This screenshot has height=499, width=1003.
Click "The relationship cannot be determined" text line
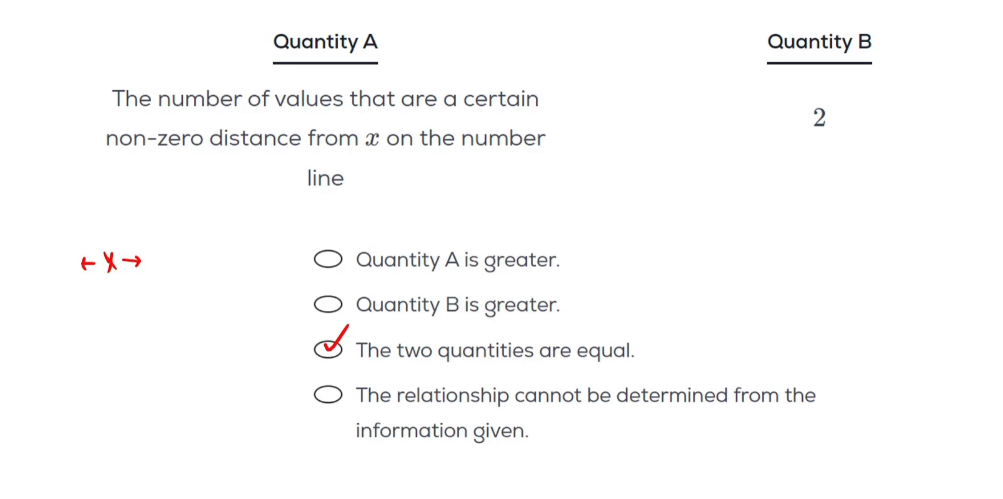pyautogui.click(x=585, y=395)
